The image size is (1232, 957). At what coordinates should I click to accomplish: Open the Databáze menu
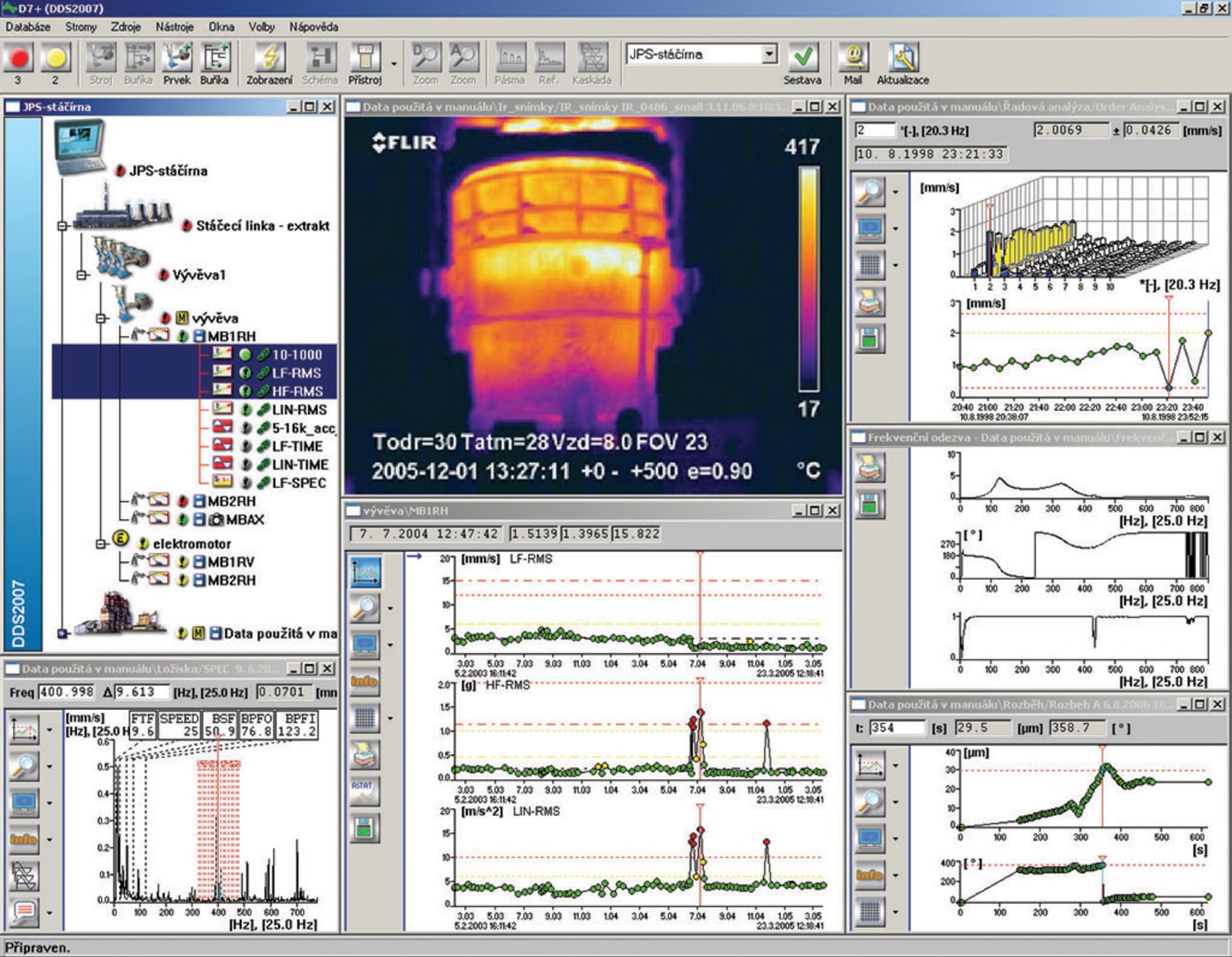point(26,27)
